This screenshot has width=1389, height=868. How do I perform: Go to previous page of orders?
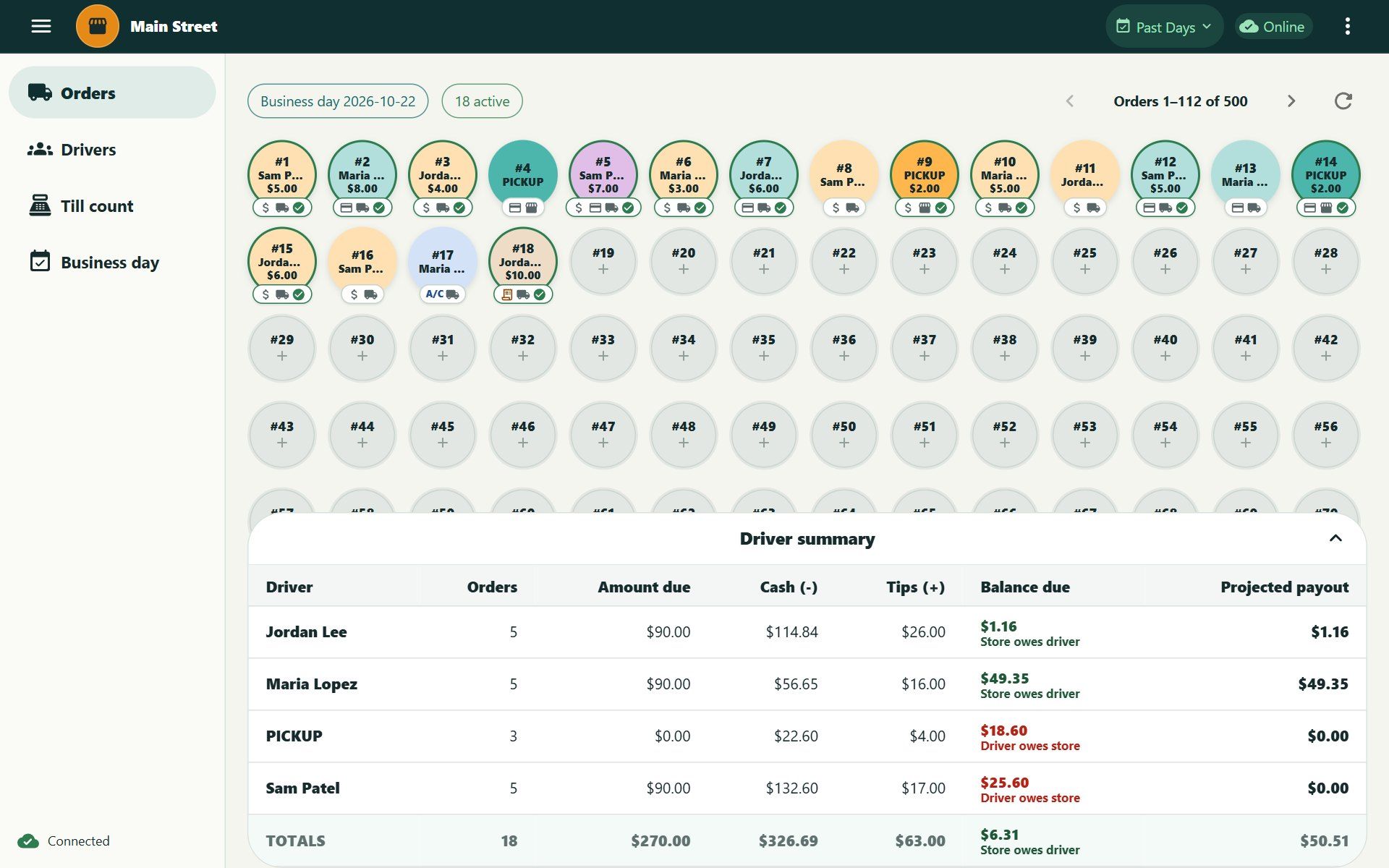1070,101
